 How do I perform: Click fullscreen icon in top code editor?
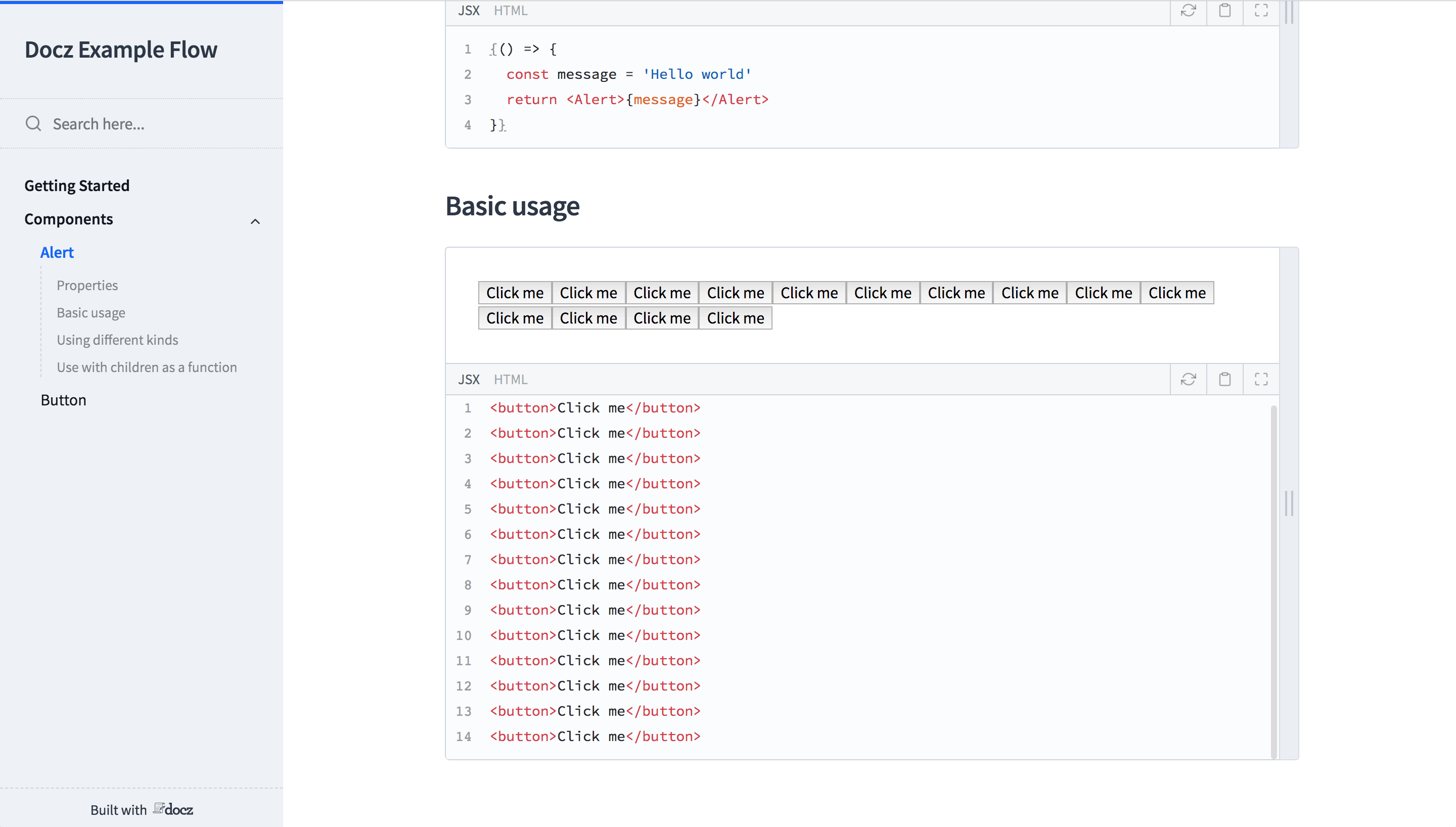(1261, 10)
